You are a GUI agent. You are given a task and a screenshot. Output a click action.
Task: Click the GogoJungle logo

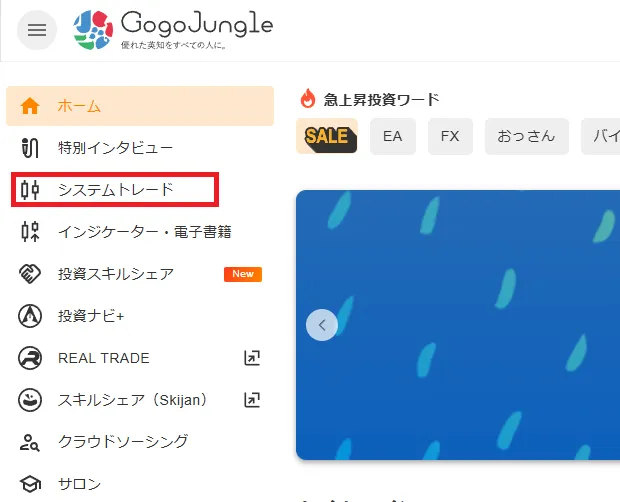pos(173,30)
